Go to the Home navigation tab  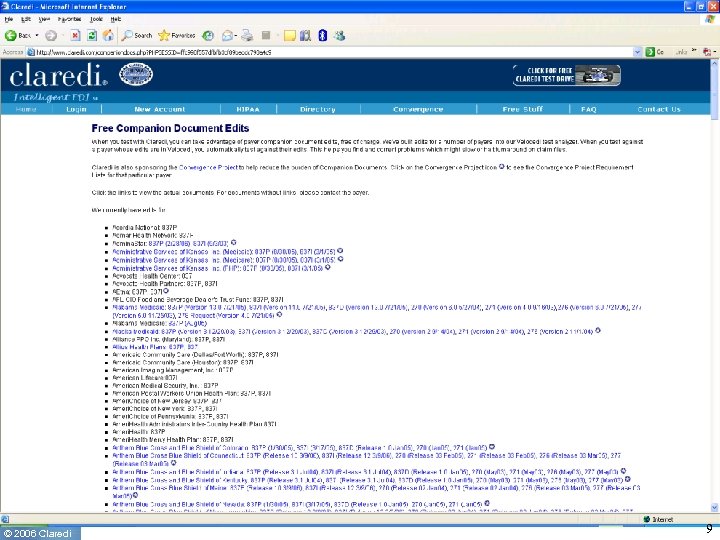click(26, 109)
